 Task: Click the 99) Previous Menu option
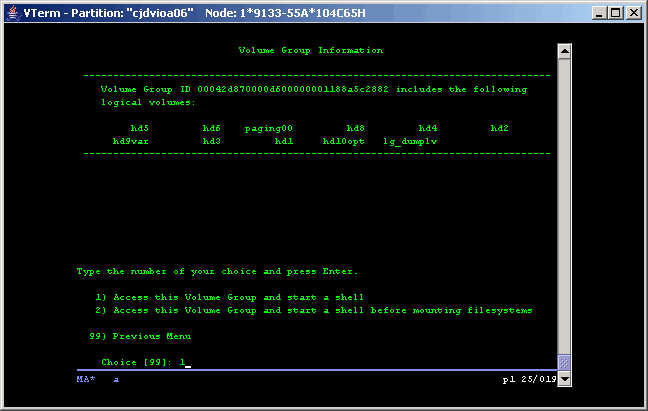140,336
